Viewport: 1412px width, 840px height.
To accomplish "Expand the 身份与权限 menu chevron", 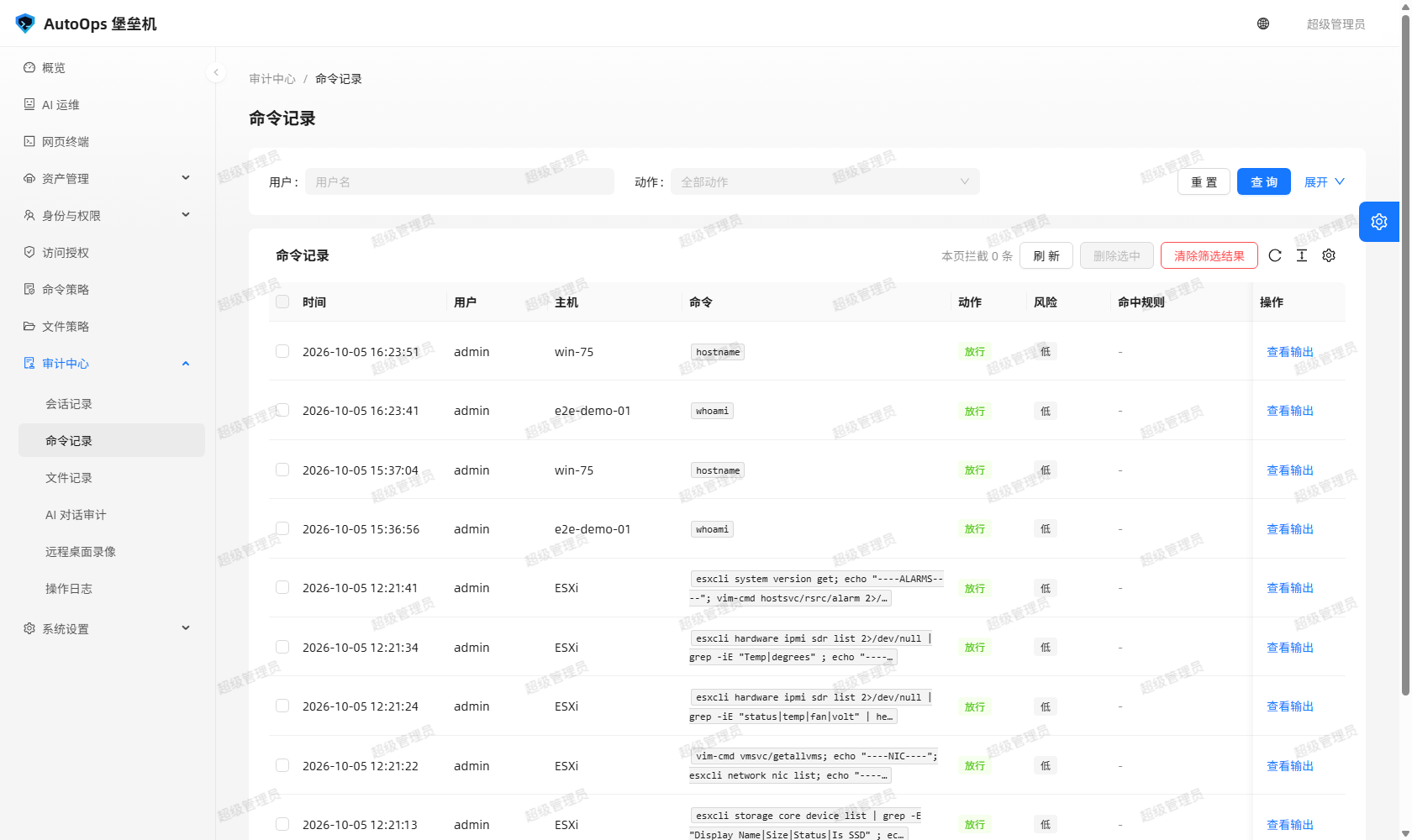I will pos(186,215).
